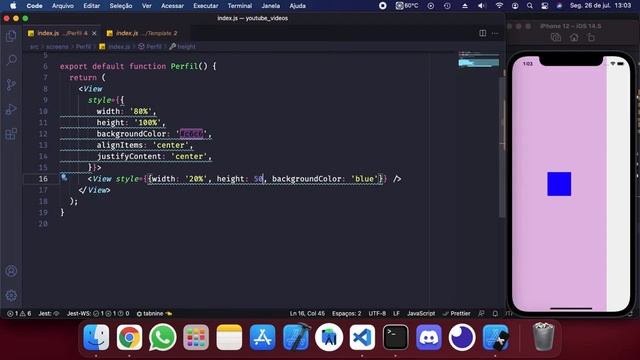Go to line via Ln 16, Col 45

pyautogui.click(x=307, y=313)
